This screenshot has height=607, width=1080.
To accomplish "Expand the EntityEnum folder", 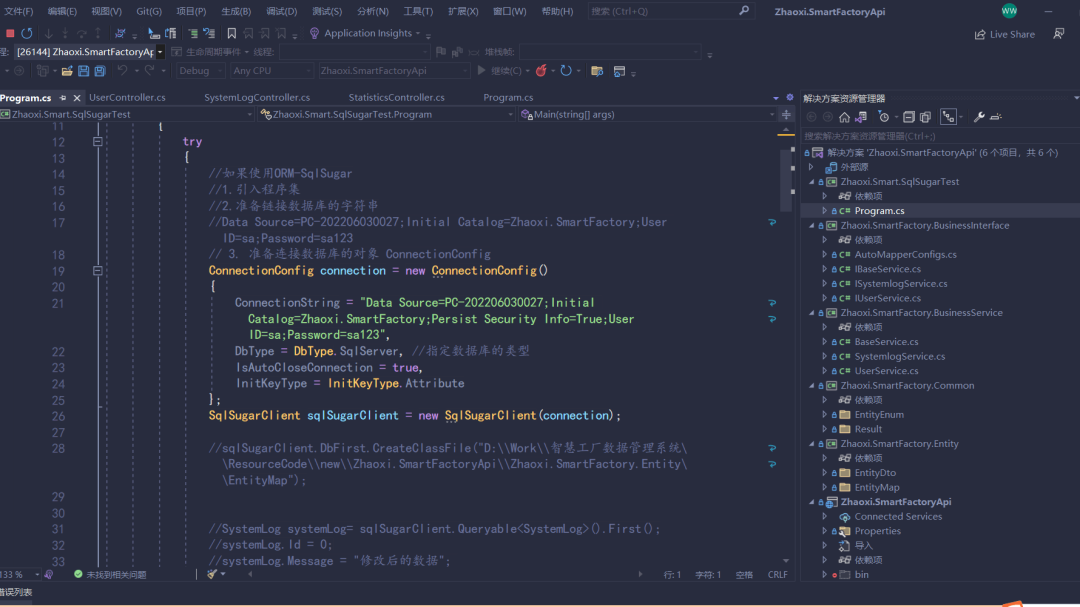I will 824,415.
